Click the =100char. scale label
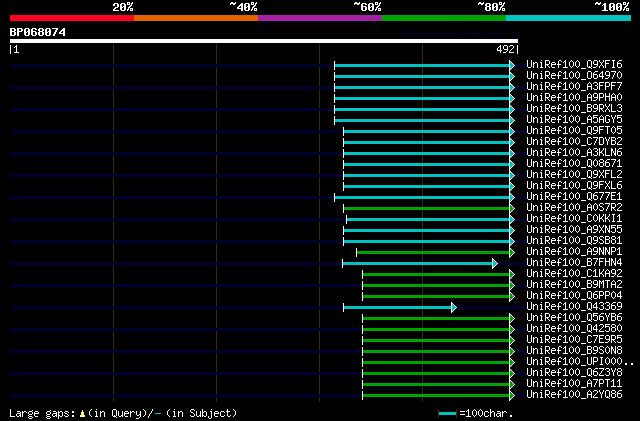640x421 pixels. click(x=486, y=413)
